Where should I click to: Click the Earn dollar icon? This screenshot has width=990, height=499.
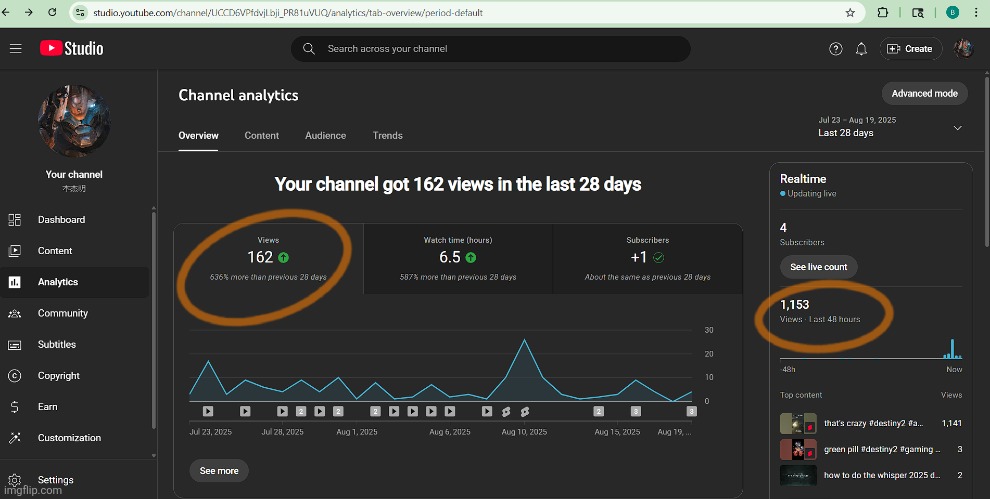tap(15, 407)
